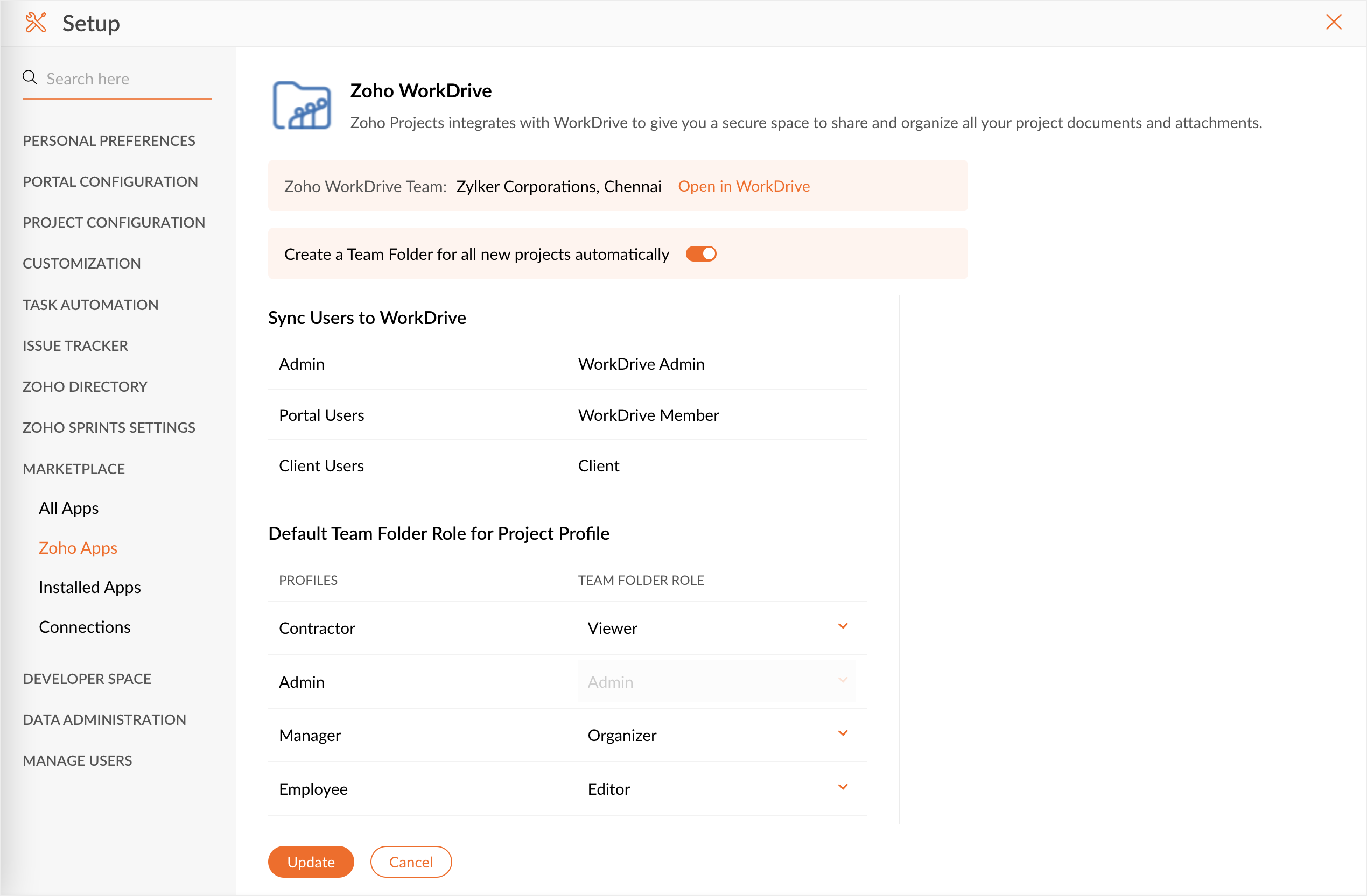Expand the Portal Configuration section
The image size is (1367, 896).
pyautogui.click(x=110, y=181)
